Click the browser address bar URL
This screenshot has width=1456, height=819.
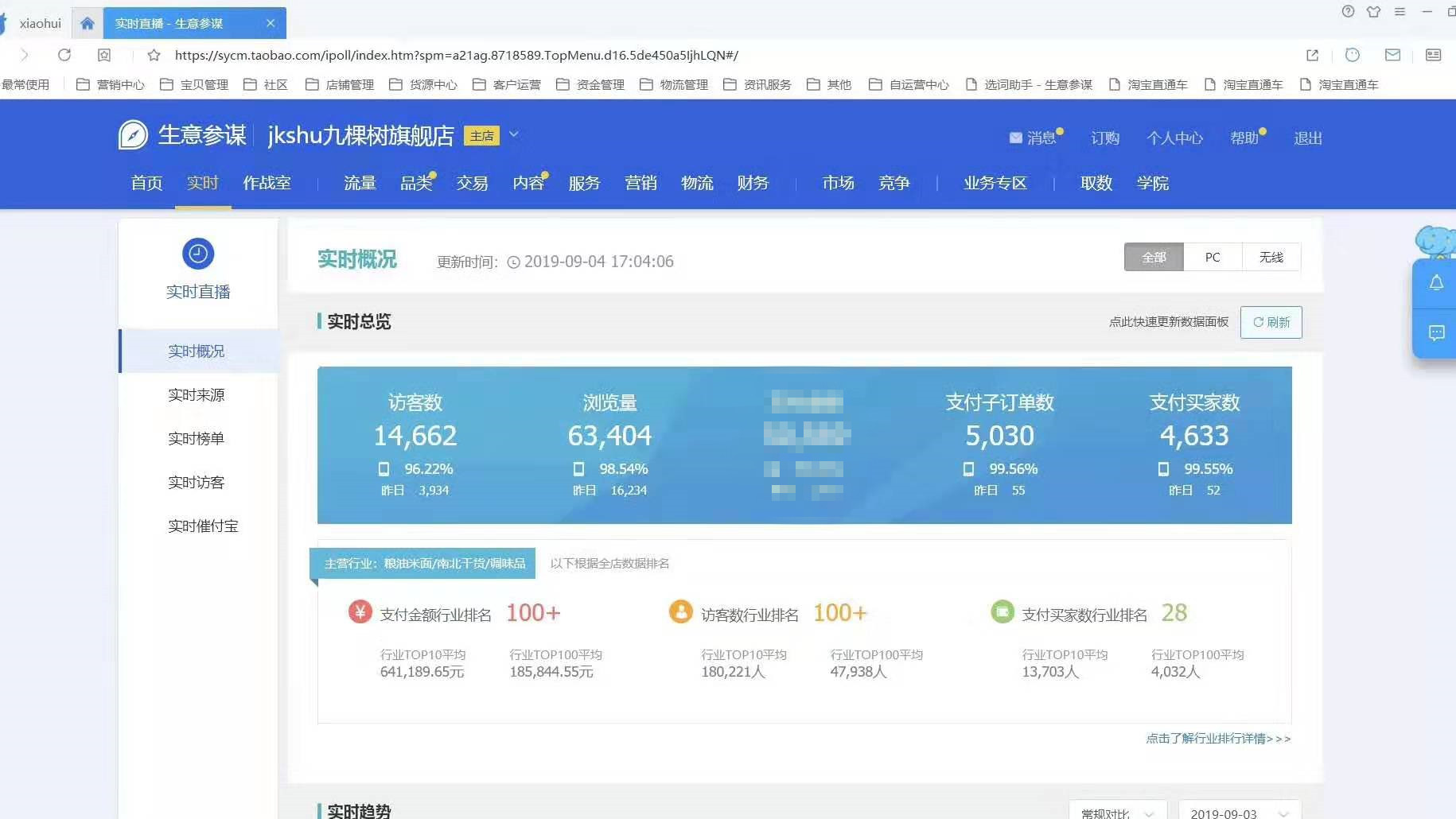(x=456, y=55)
